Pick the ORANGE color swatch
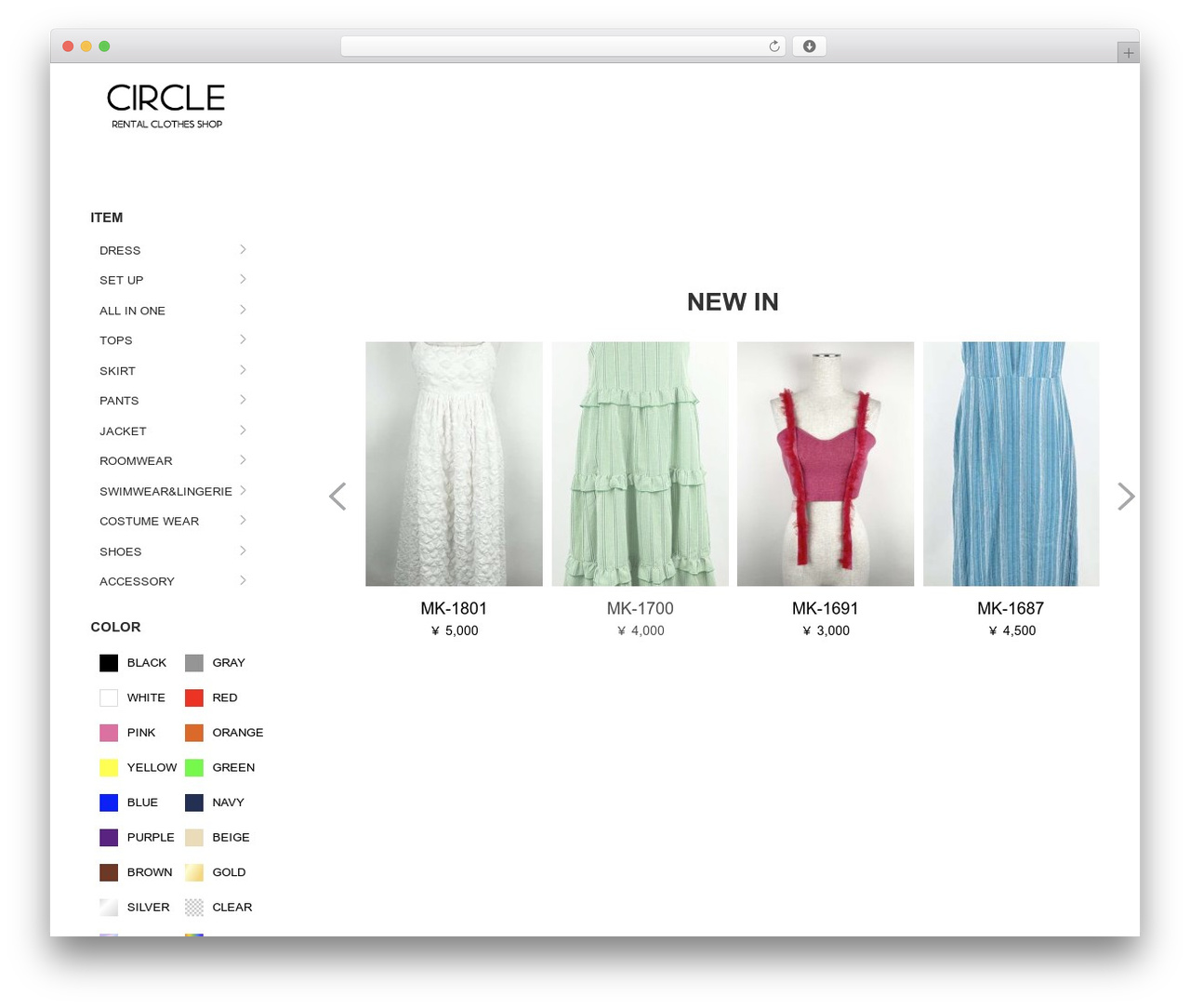 coord(194,733)
